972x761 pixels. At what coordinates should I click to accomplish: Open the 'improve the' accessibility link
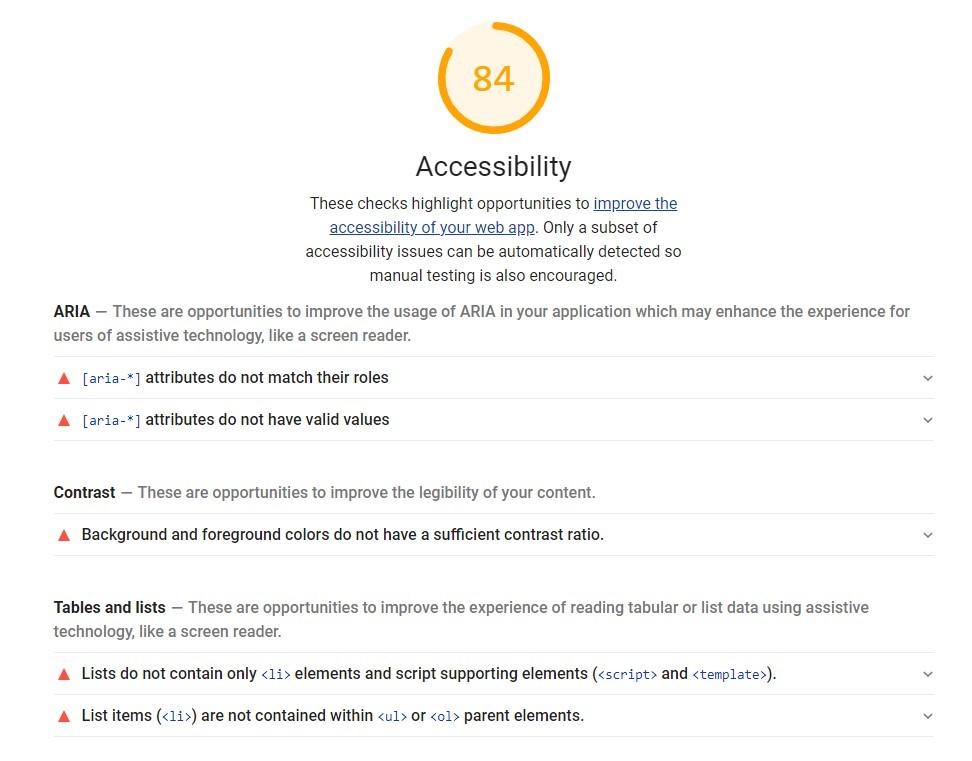(x=635, y=204)
